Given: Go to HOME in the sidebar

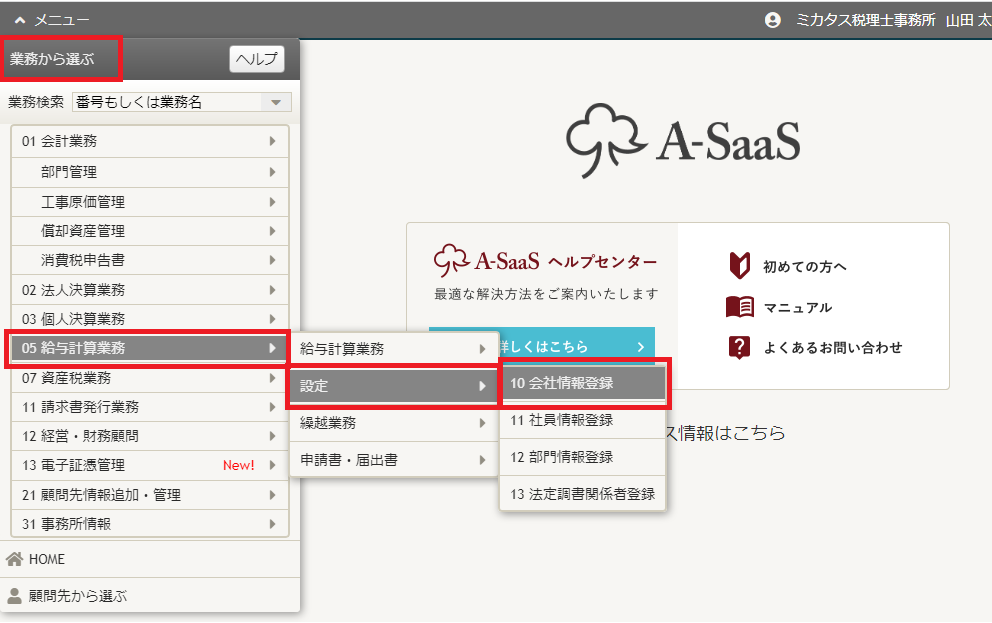Looking at the screenshot, I should tap(150, 559).
